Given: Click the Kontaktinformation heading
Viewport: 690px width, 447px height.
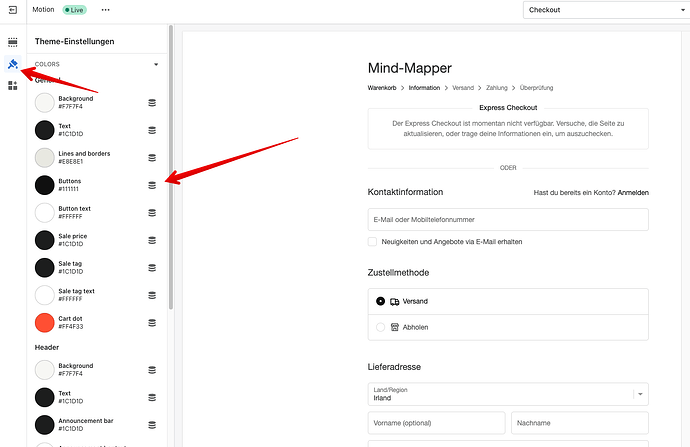Looking at the screenshot, I should tap(405, 192).
